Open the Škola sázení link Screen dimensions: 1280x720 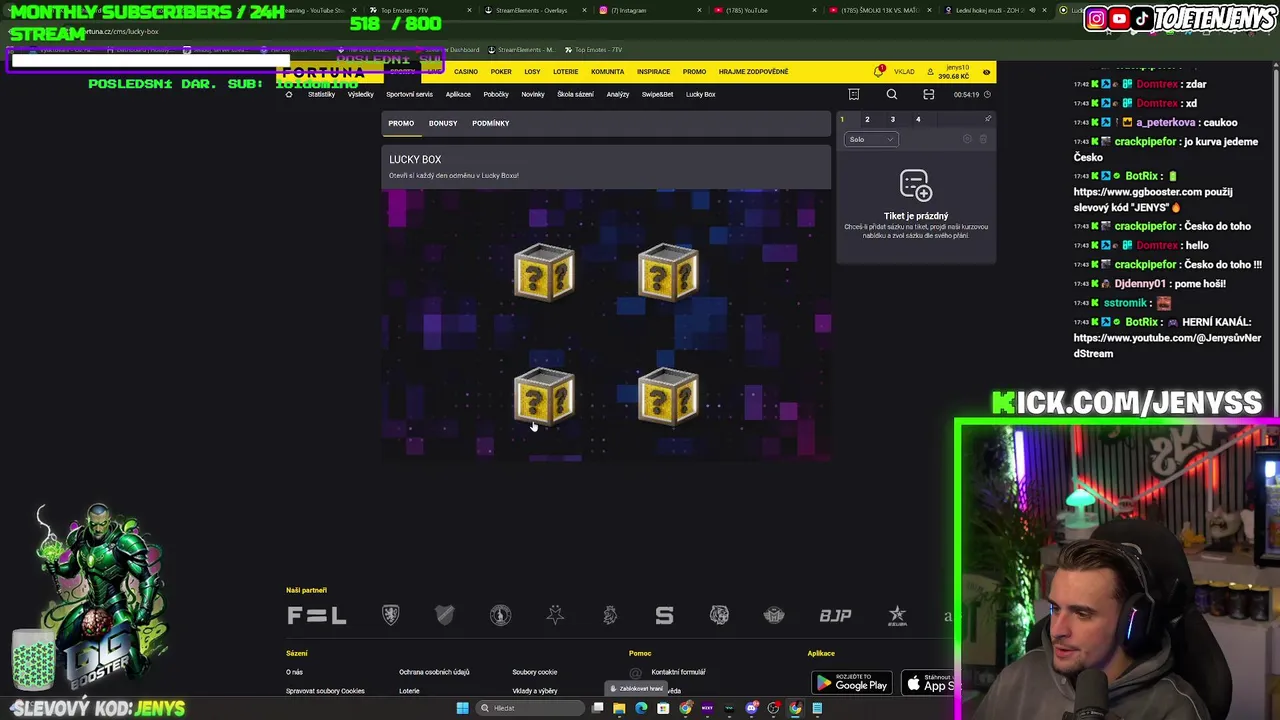coord(575,94)
